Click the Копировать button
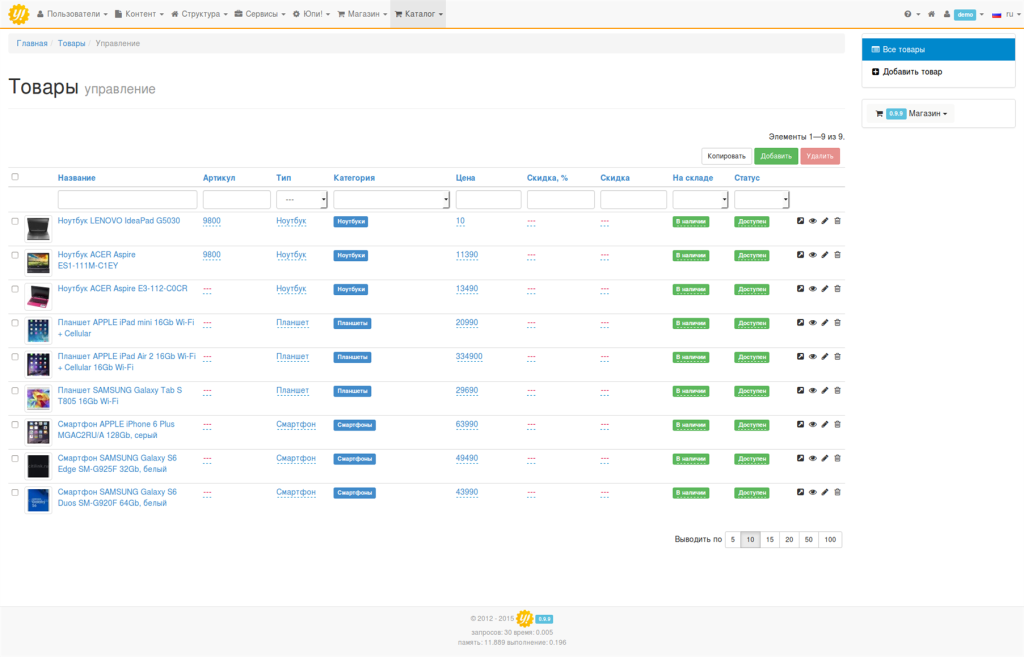This screenshot has width=1024, height=657. [x=726, y=156]
